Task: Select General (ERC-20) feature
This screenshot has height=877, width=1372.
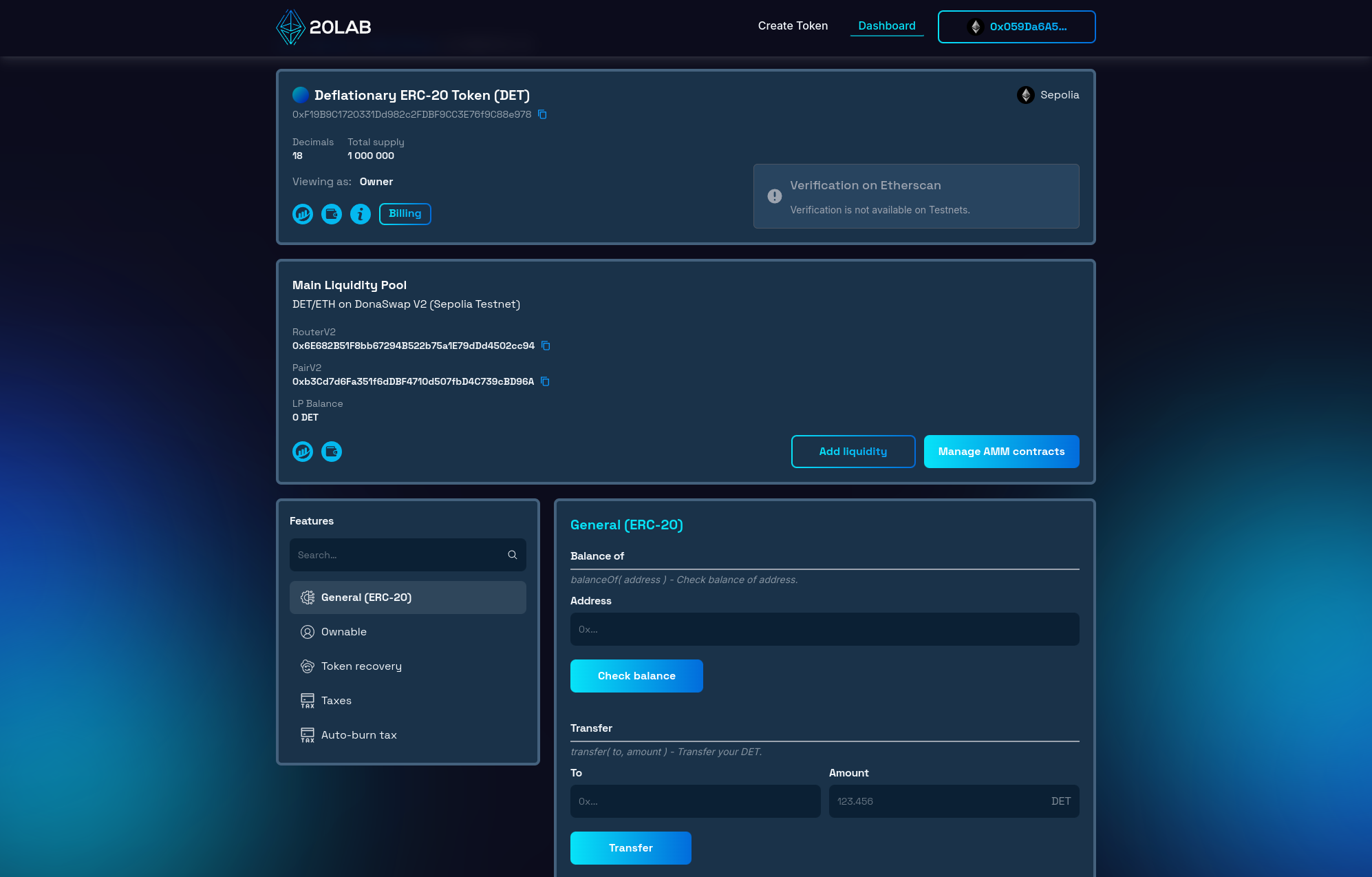Action: [x=408, y=598]
